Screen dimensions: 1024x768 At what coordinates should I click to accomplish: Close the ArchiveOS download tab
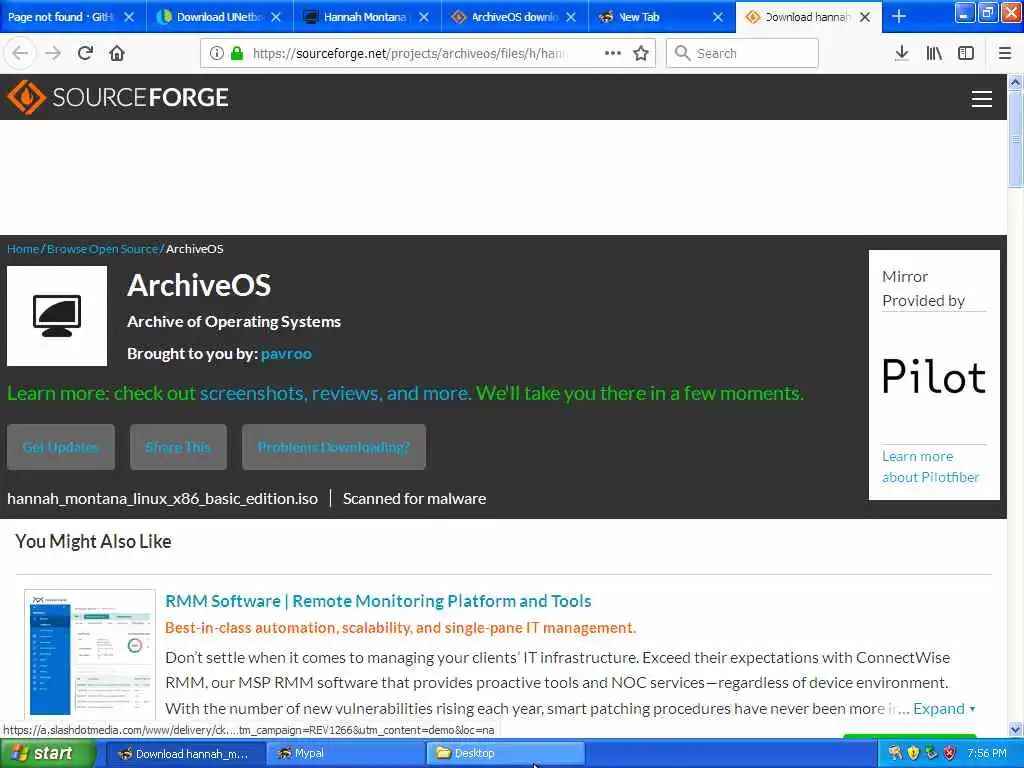[x=571, y=17]
